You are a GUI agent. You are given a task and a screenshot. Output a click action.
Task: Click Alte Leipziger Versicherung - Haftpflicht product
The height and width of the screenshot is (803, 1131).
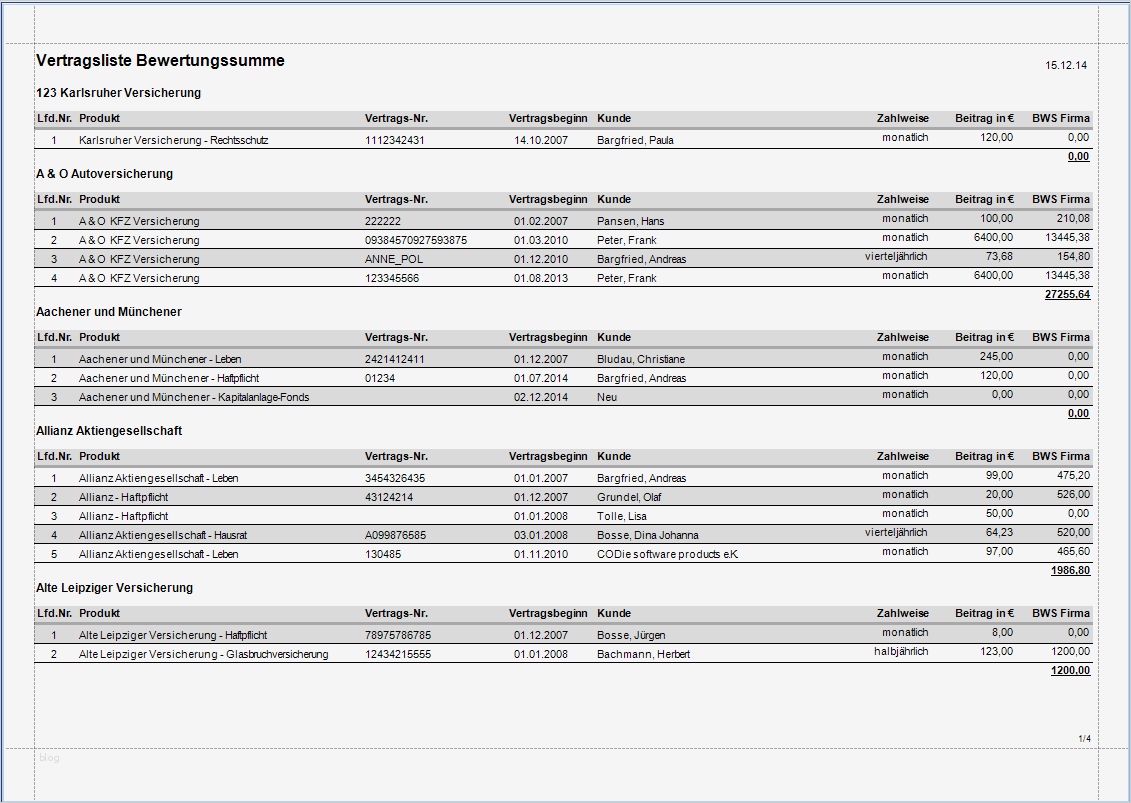173,635
